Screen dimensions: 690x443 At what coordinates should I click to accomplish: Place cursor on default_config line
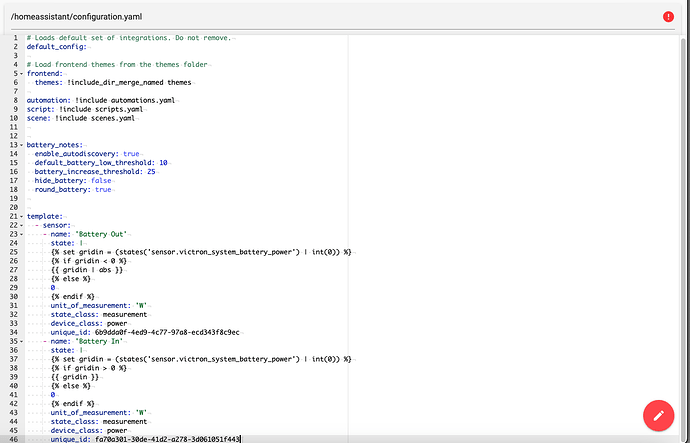point(57,47)
